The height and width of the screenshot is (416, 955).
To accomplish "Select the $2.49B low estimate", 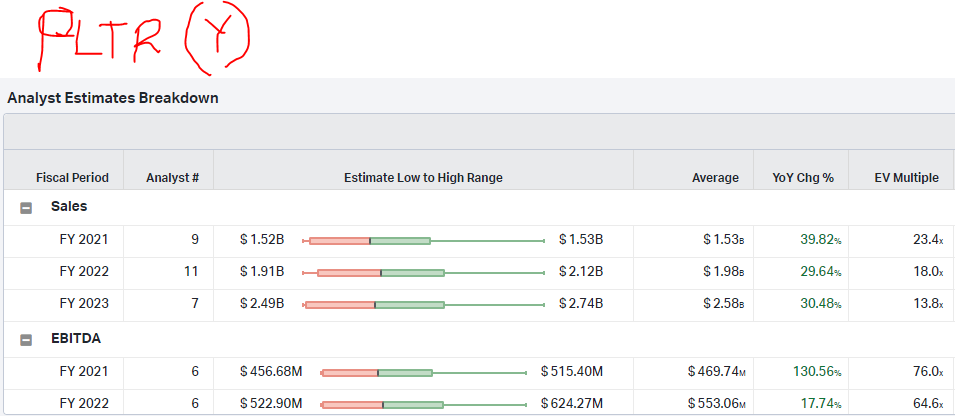I will click(262, 303).
